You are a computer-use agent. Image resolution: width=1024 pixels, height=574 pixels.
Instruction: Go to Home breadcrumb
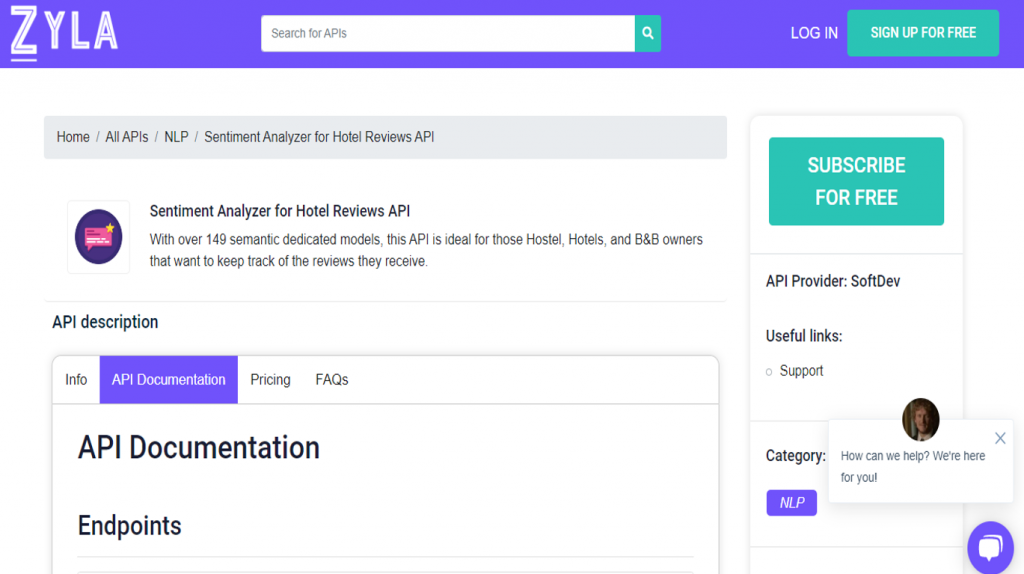(x=72, y=137)
